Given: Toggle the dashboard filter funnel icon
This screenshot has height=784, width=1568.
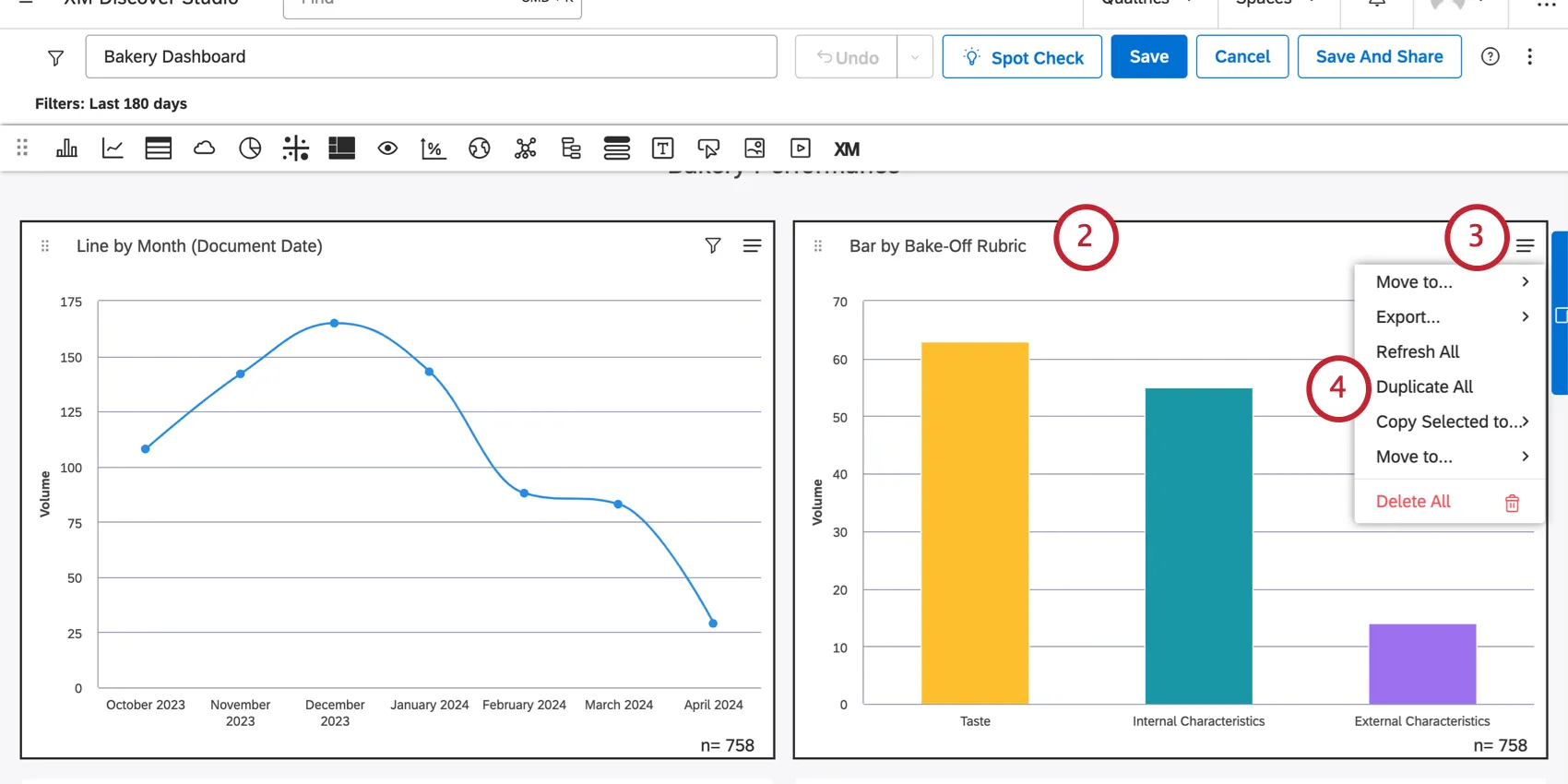Looking at the screenshot, I should [x=55, y=58].
